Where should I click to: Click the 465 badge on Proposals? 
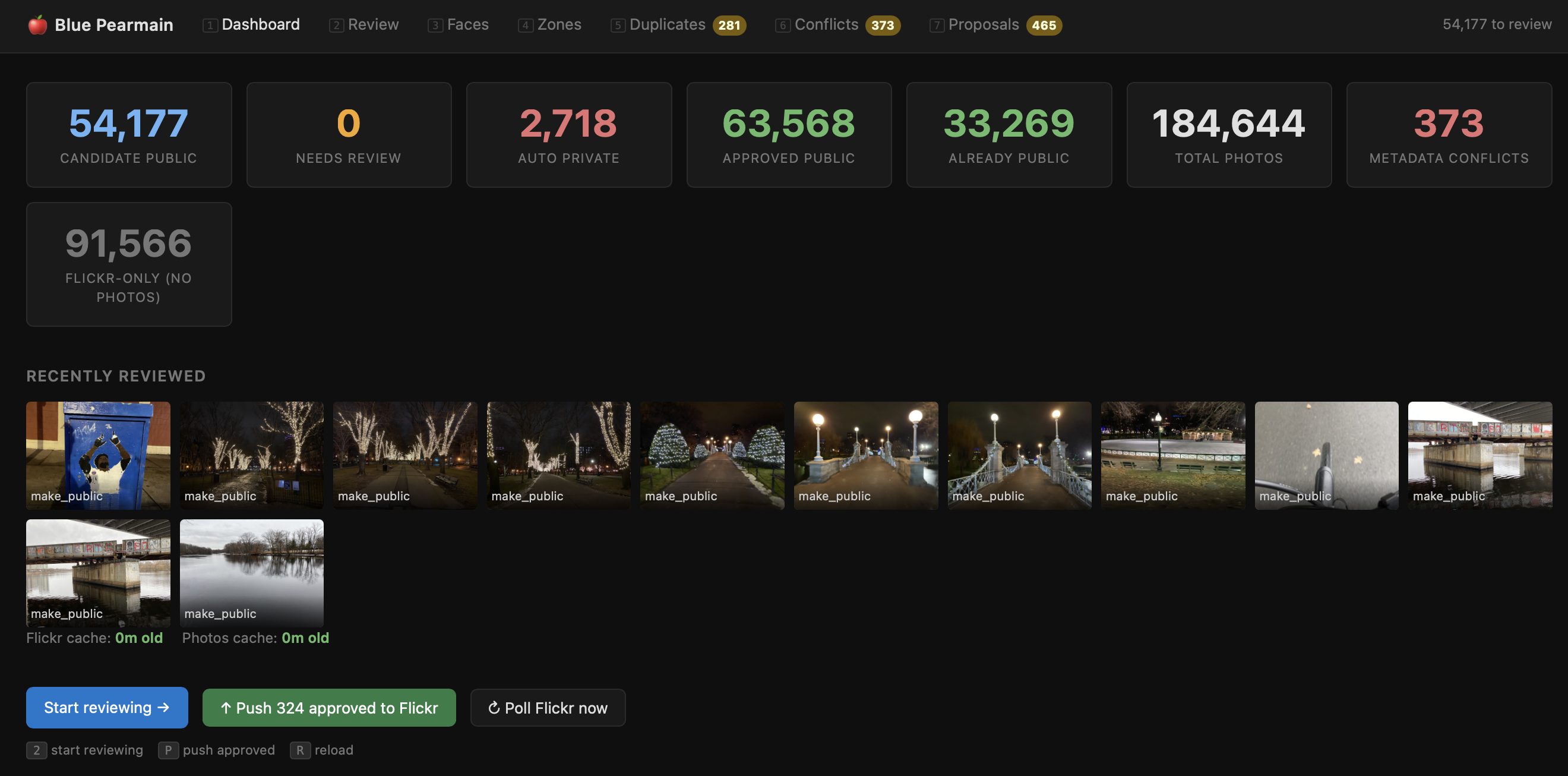coord(1044,26)
